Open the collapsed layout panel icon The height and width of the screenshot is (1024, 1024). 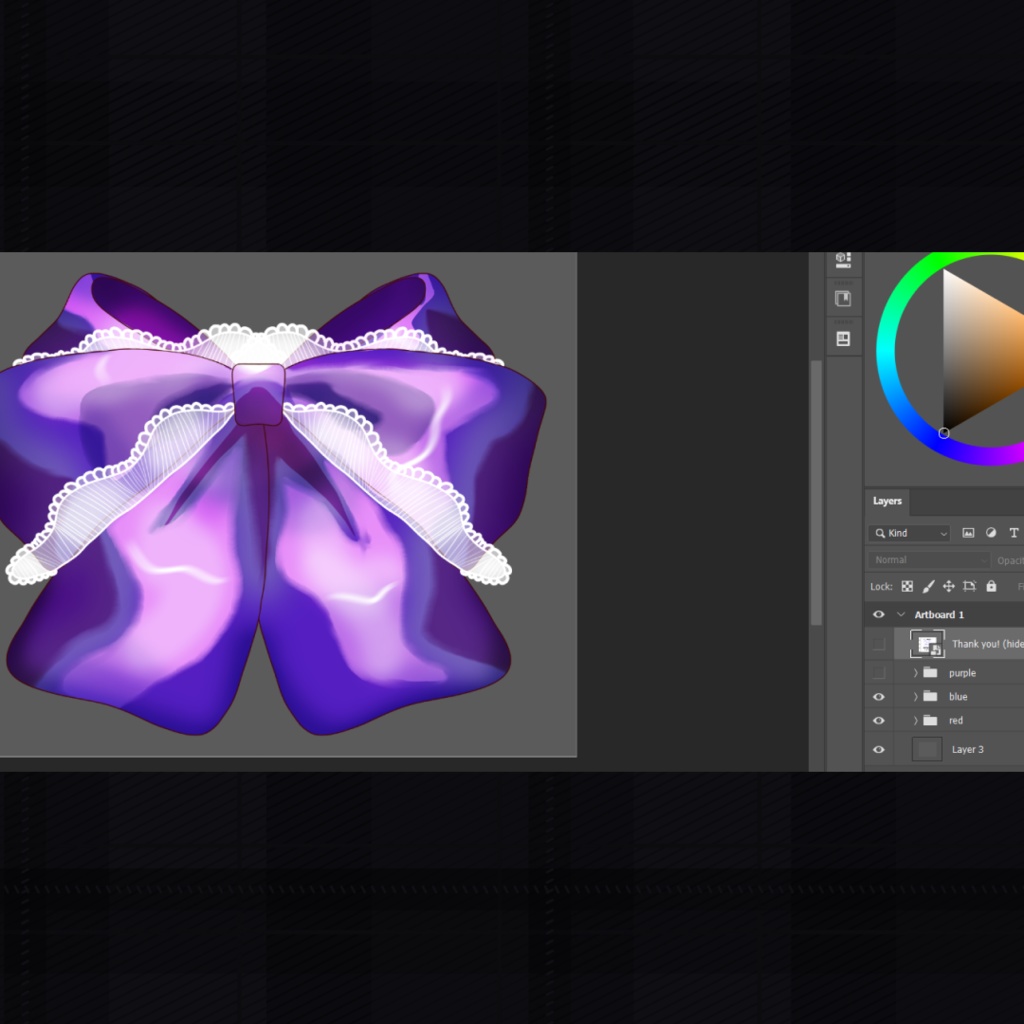(843, 338)
